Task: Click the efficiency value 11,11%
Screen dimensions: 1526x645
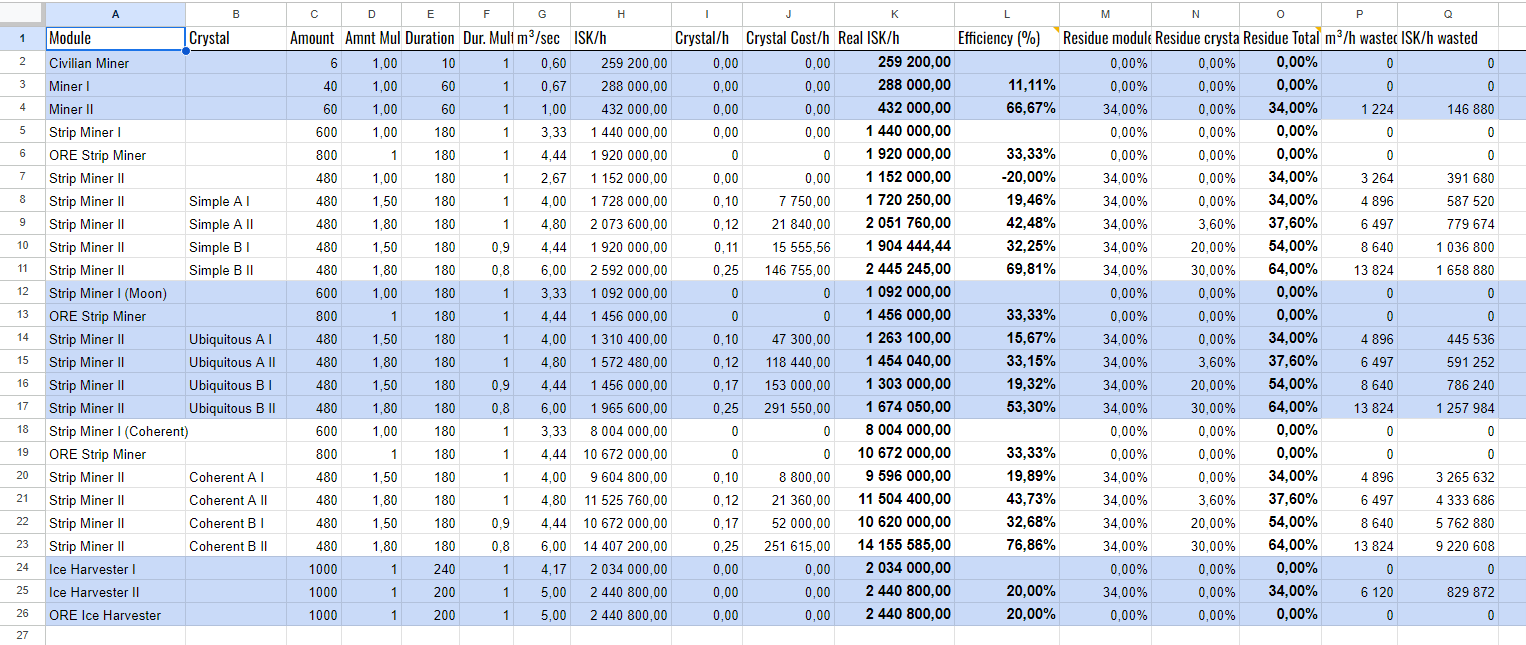Action: (x=1007, y=86)
